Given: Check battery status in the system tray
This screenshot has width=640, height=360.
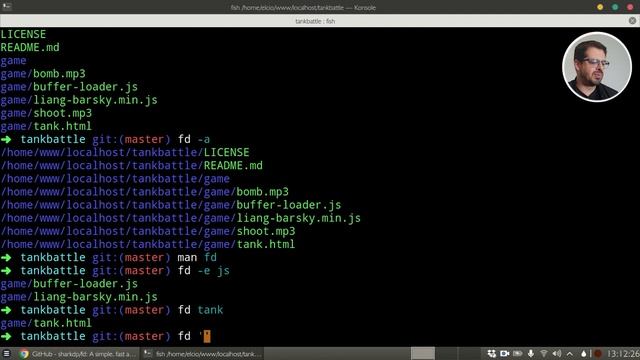Looking at the screenshot, I should pyautogui.click(x=518, y=353).
